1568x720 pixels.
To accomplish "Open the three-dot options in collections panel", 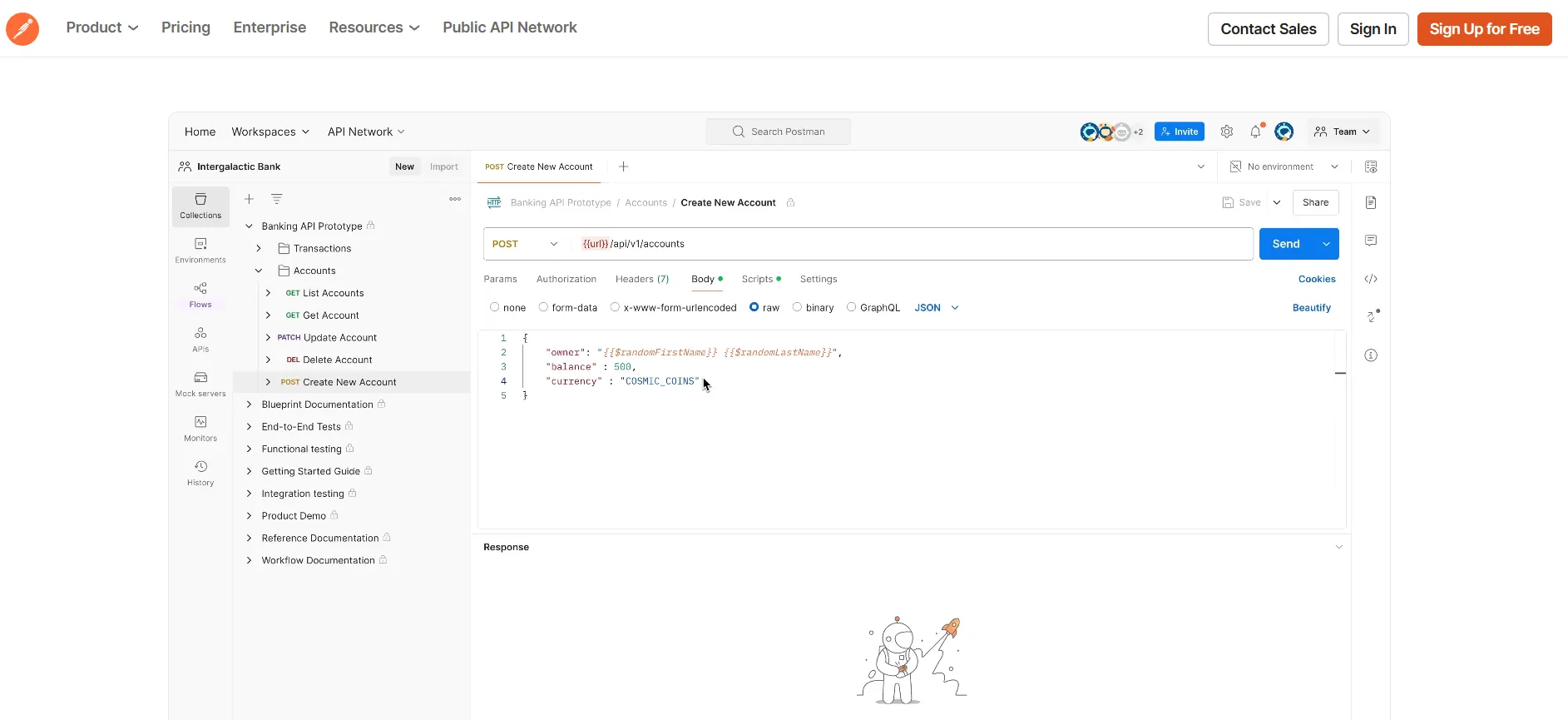I will [455, 199].
